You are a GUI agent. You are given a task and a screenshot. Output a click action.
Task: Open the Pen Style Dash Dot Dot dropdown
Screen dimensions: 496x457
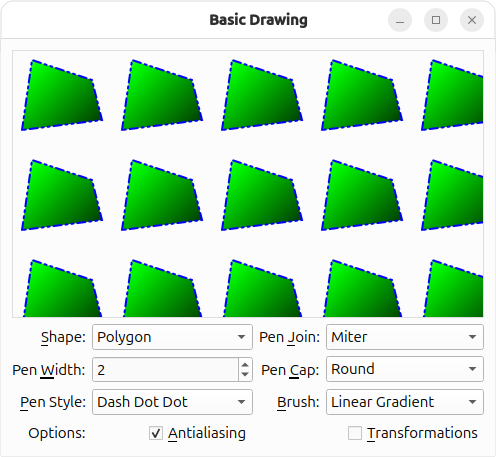click(172, 402)
